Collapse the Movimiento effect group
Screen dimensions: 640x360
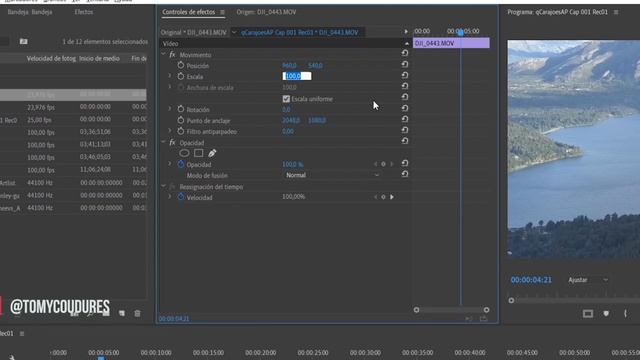pos(164,54)
